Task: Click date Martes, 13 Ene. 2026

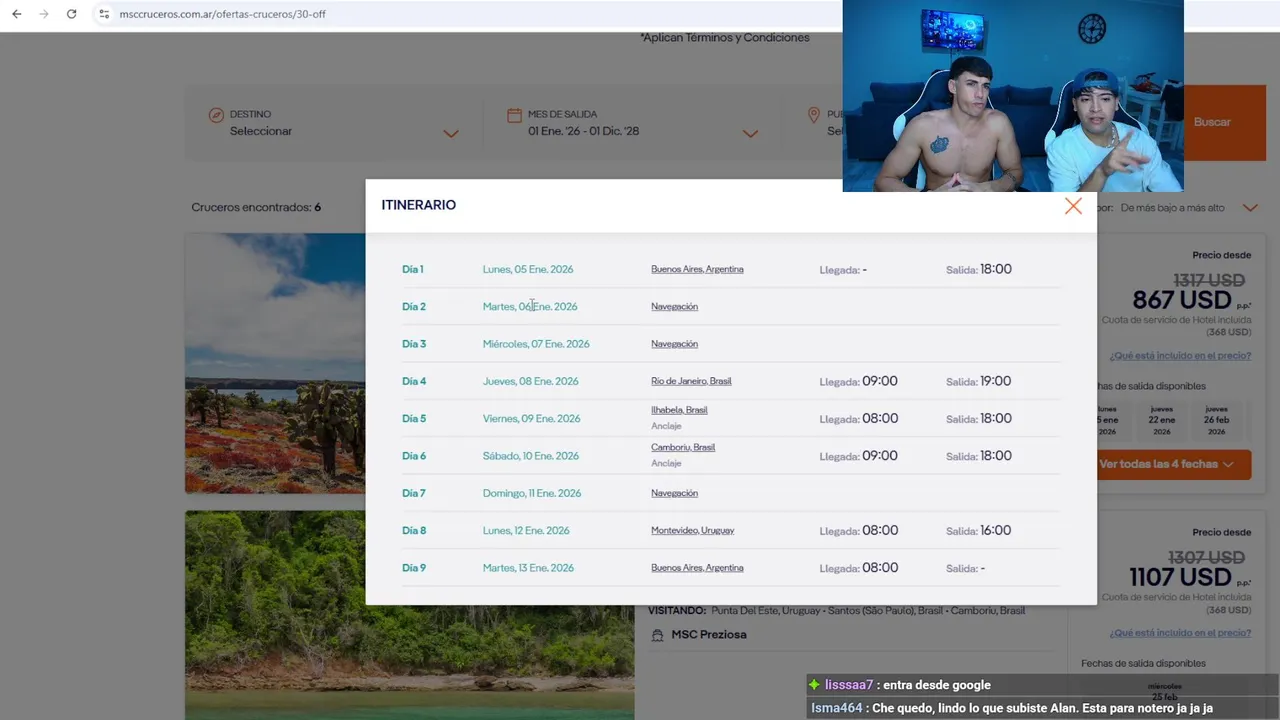Action: tap(528, 568)
